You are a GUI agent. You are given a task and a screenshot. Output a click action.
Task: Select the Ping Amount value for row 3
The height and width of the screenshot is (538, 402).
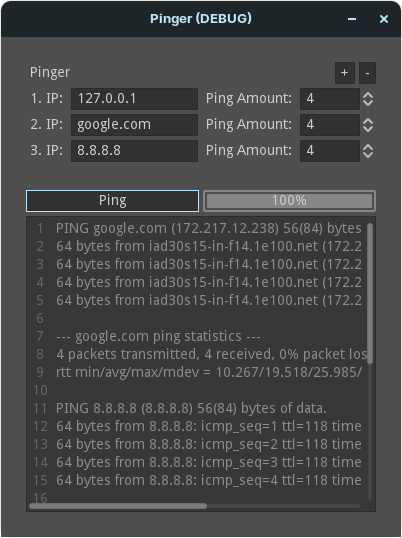[330, 151]
